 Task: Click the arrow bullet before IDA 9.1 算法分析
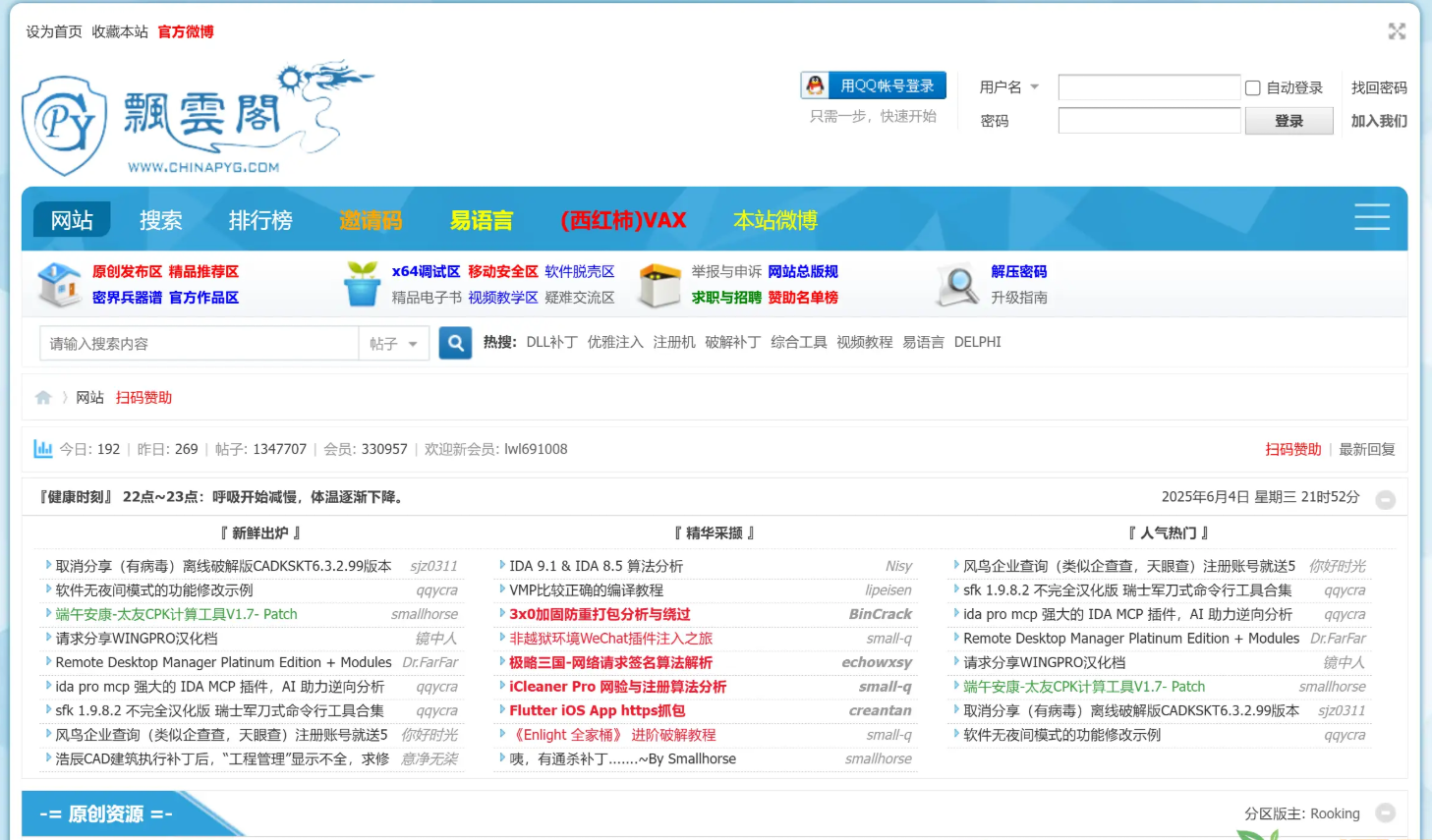pos(501,566)
